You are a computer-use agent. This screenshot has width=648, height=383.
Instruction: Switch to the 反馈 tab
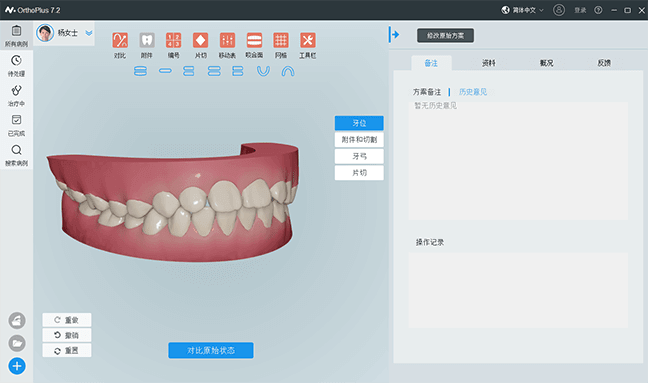[604, 63]
